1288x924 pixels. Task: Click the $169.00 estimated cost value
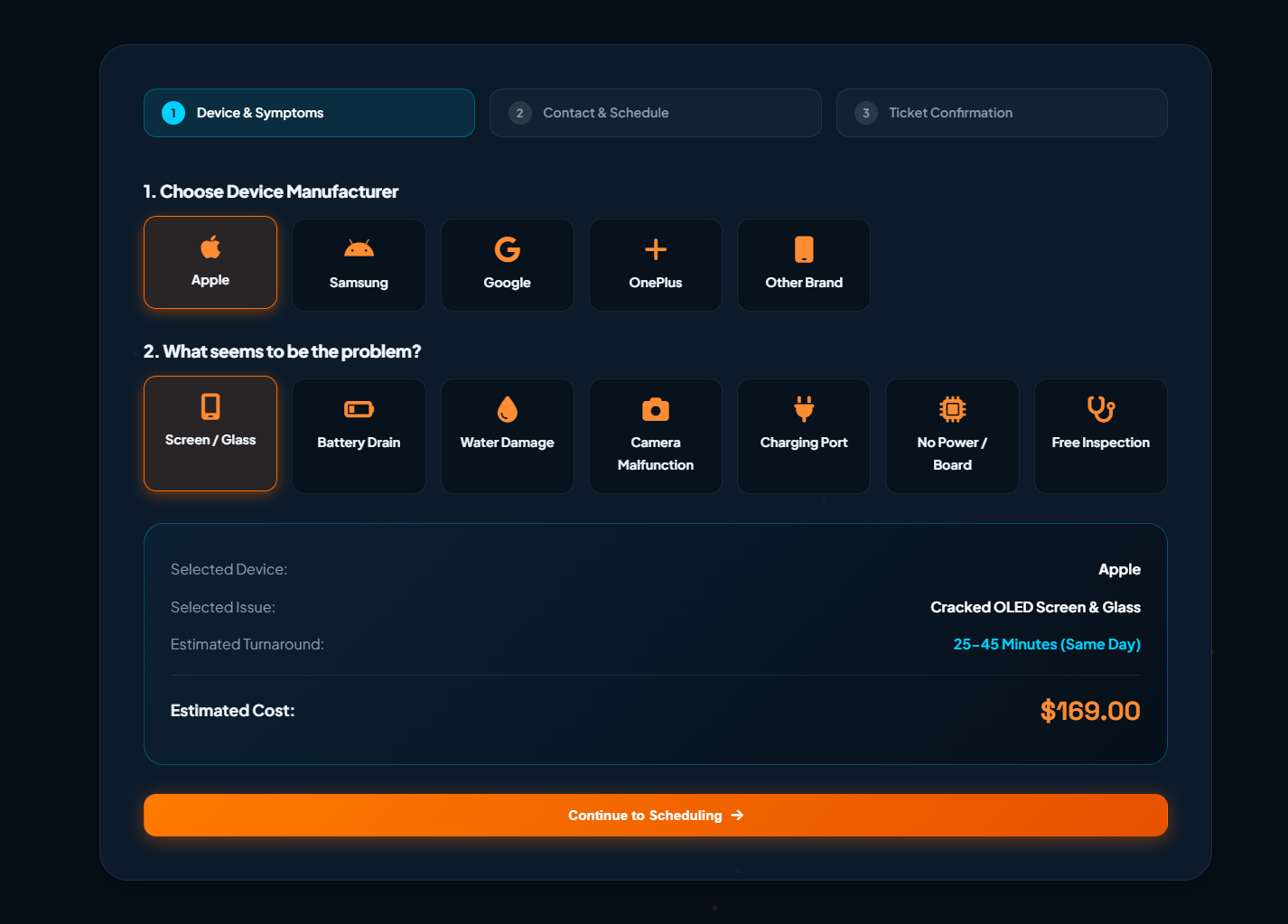point(1090,711)
